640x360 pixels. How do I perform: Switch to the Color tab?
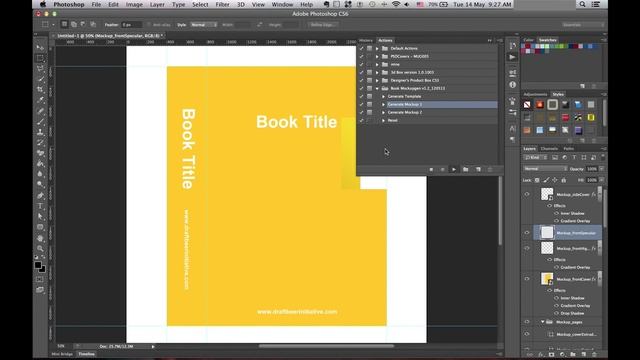coord(529,40)
